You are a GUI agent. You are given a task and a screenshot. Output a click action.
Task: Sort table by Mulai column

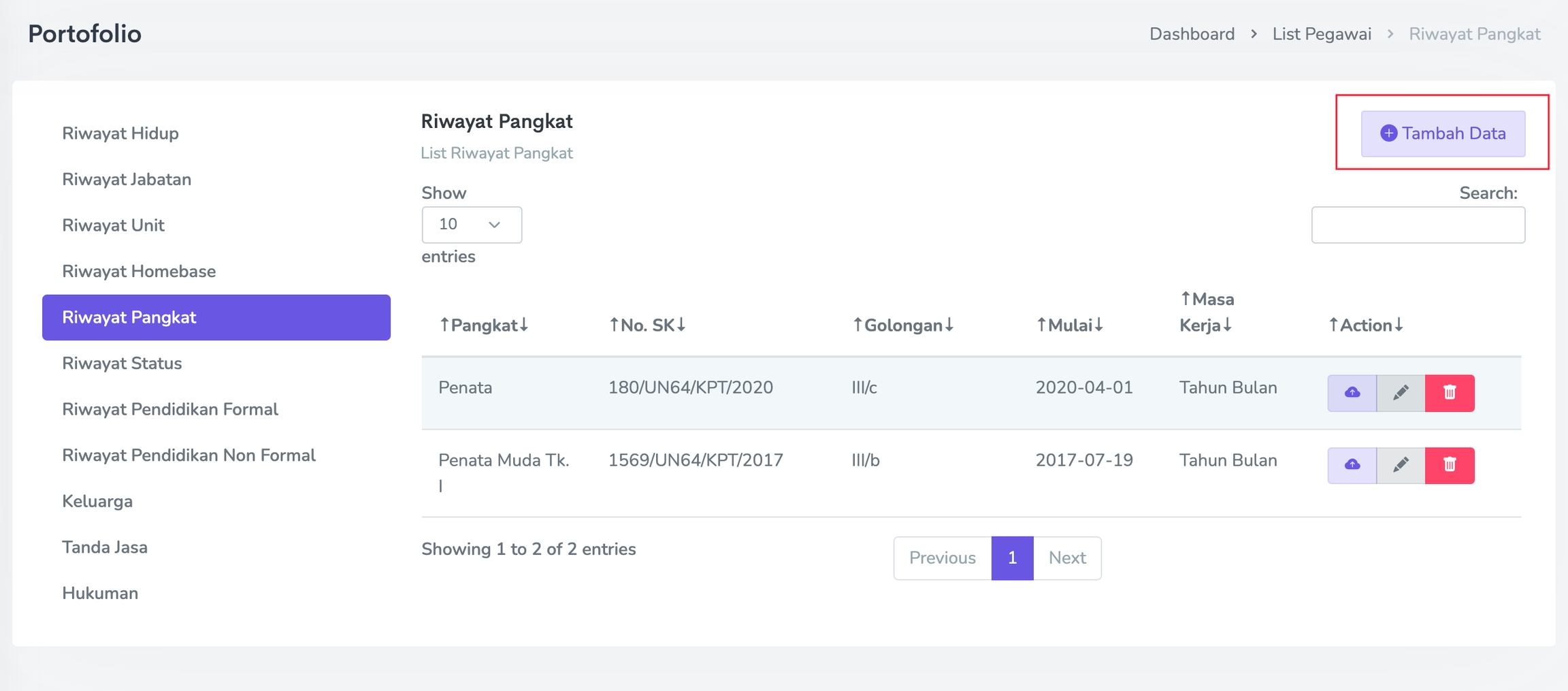coord(1070,325)
